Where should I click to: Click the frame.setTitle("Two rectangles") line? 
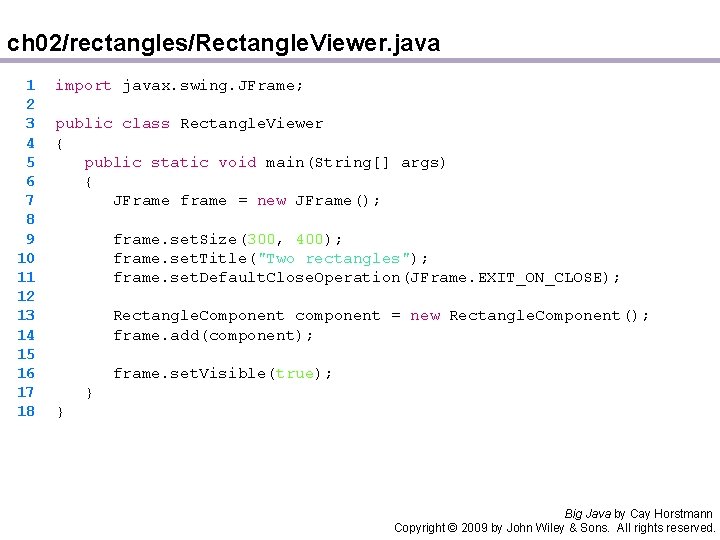coord(270,259)
